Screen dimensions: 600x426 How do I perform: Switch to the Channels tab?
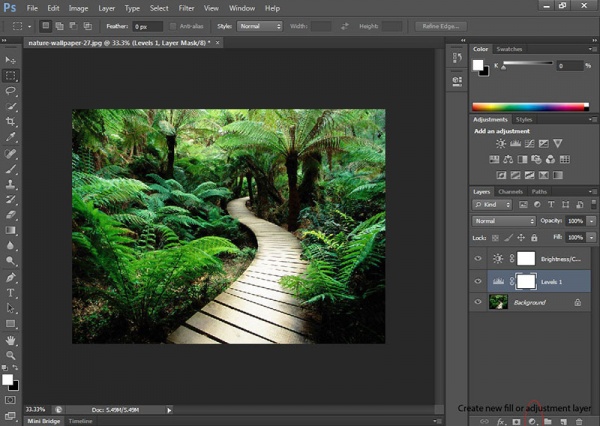(510, 191)
